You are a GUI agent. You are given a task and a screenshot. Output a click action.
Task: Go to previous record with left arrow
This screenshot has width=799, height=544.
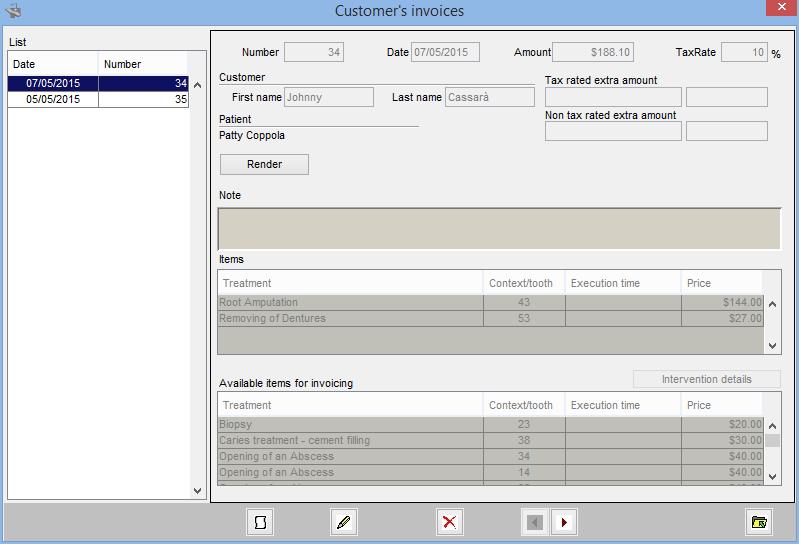[535, 522]
